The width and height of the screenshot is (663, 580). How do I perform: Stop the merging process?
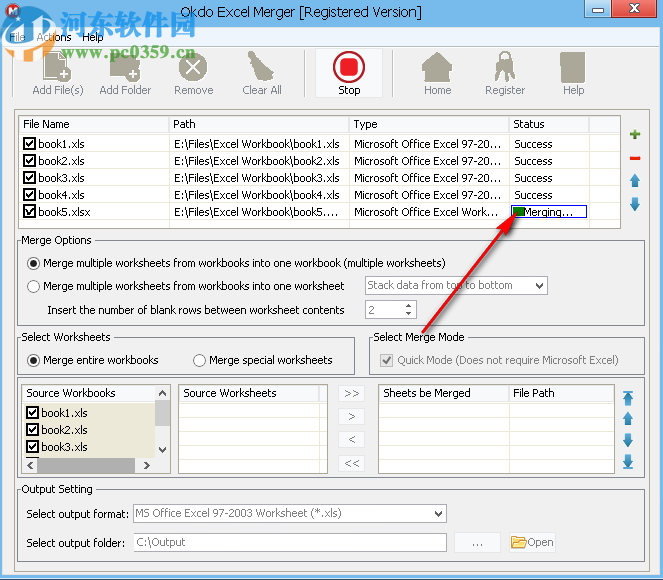point(349,73)
